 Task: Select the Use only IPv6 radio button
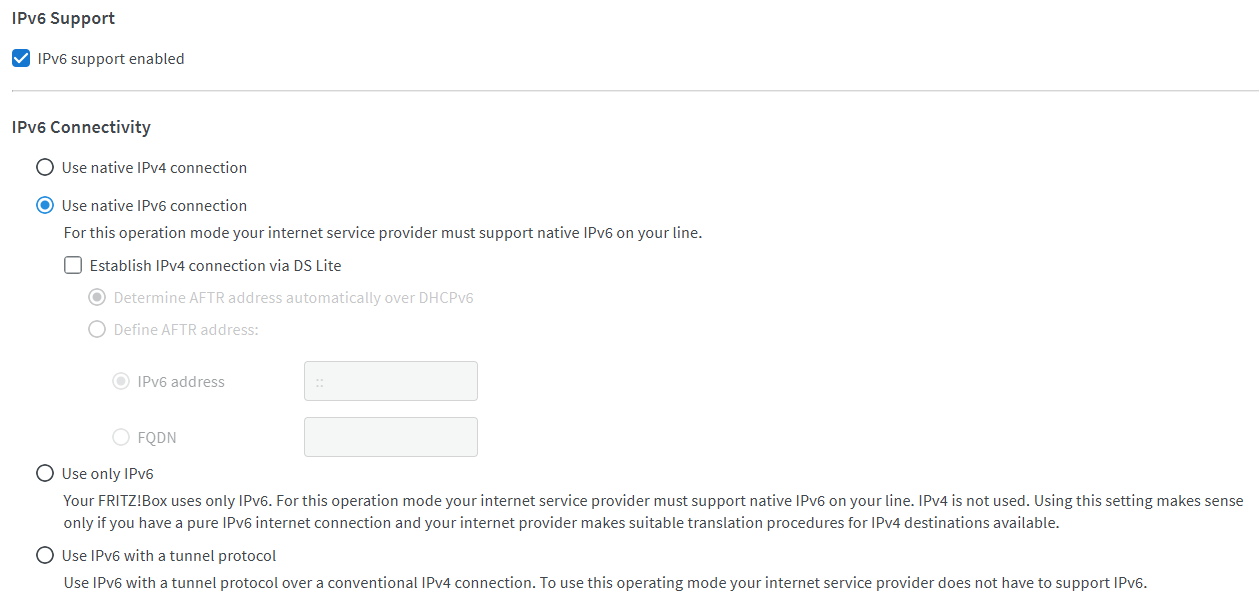point(45,474)
